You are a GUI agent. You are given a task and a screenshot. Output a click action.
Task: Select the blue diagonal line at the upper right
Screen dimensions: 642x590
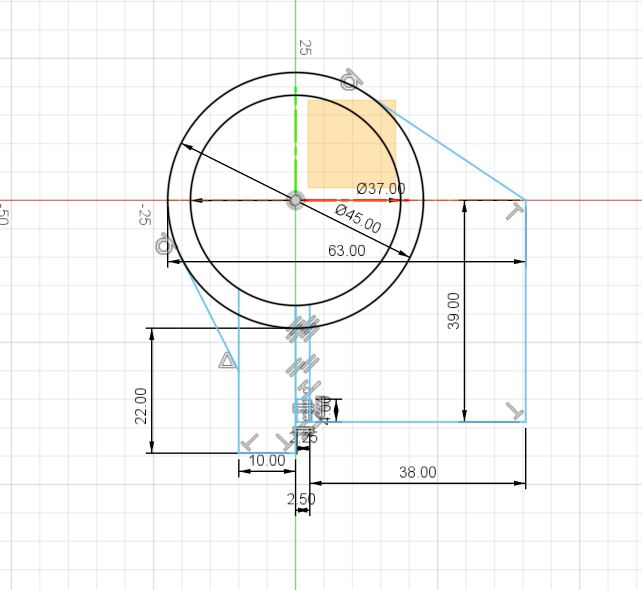pos(453,150)
